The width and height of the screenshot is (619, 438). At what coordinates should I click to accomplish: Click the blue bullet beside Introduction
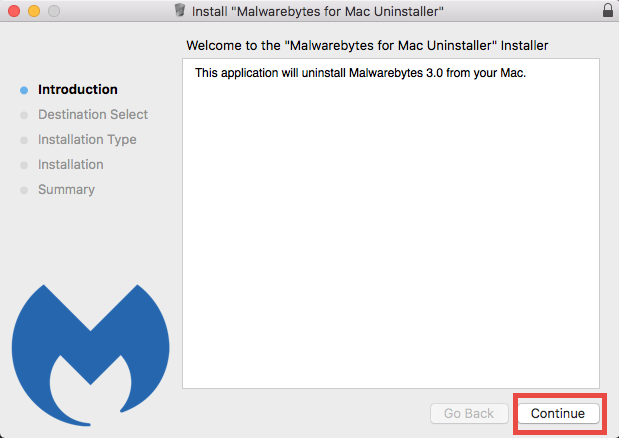point(24,90)
